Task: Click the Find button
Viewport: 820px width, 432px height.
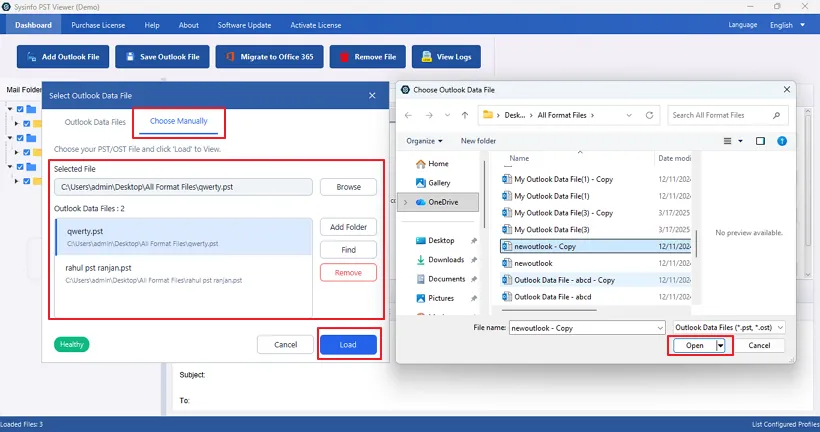Action: (x=348, y=250)
